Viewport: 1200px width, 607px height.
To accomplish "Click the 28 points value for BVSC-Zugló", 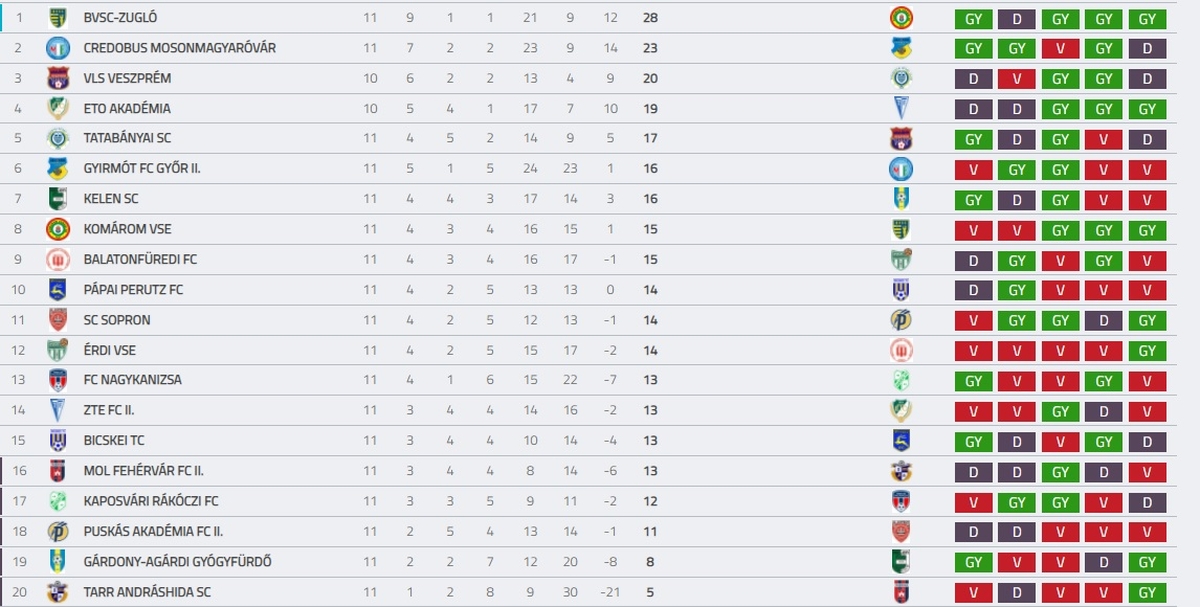I will point(650,18).
